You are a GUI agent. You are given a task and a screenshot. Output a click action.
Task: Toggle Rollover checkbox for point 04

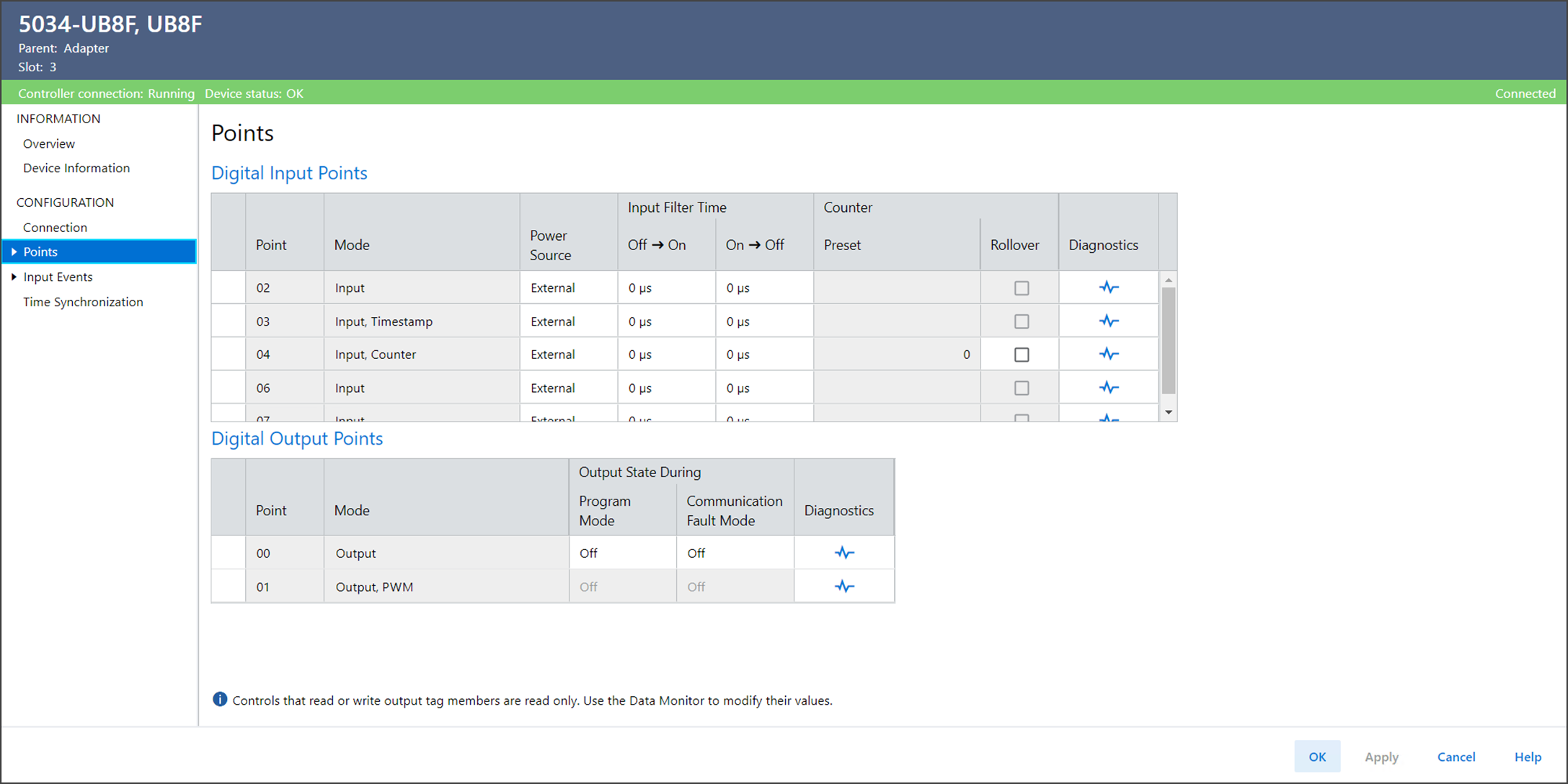click(1021, 355)
